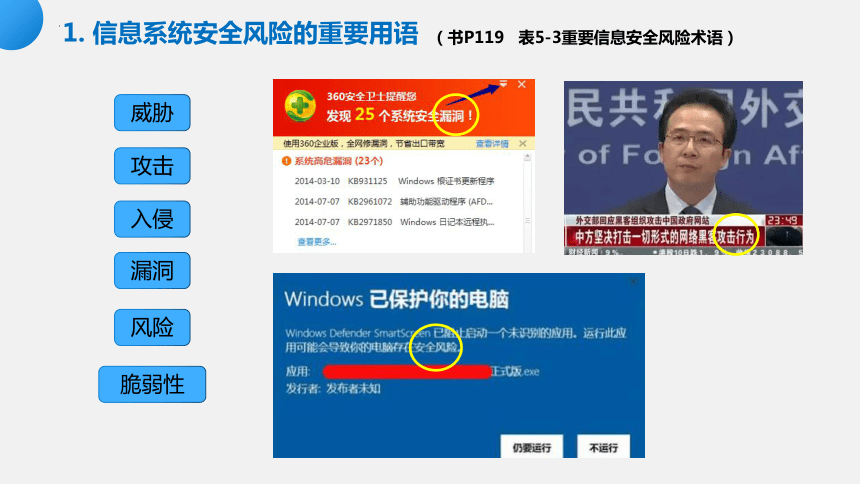Screen dimensions: 860x484
Task: Select the 漏洞 term button
Action: tap(152, 271)
